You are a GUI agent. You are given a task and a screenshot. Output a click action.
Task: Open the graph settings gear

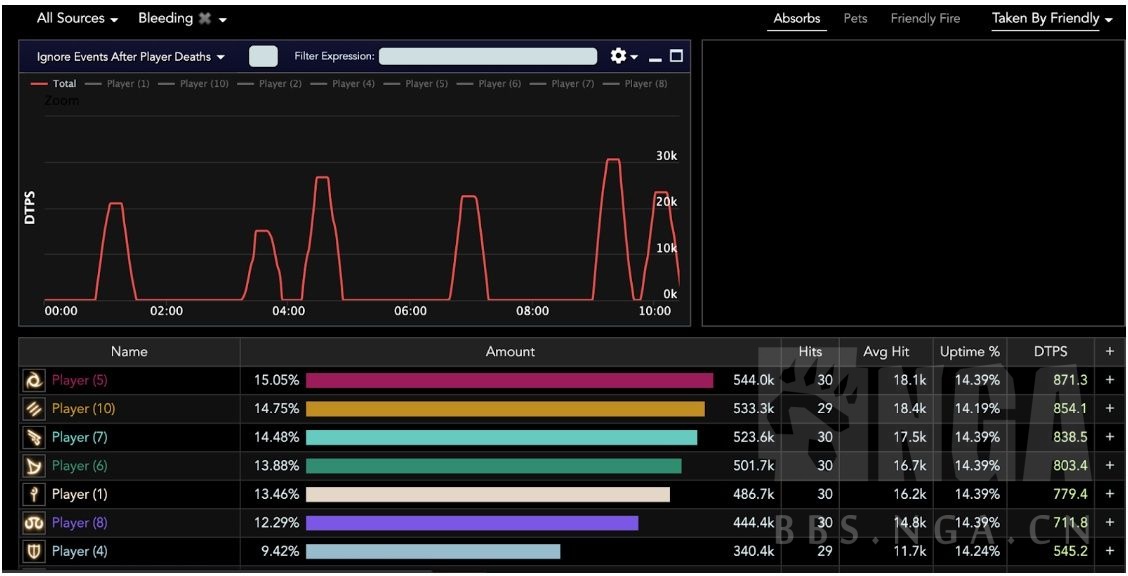coord(619,56)
